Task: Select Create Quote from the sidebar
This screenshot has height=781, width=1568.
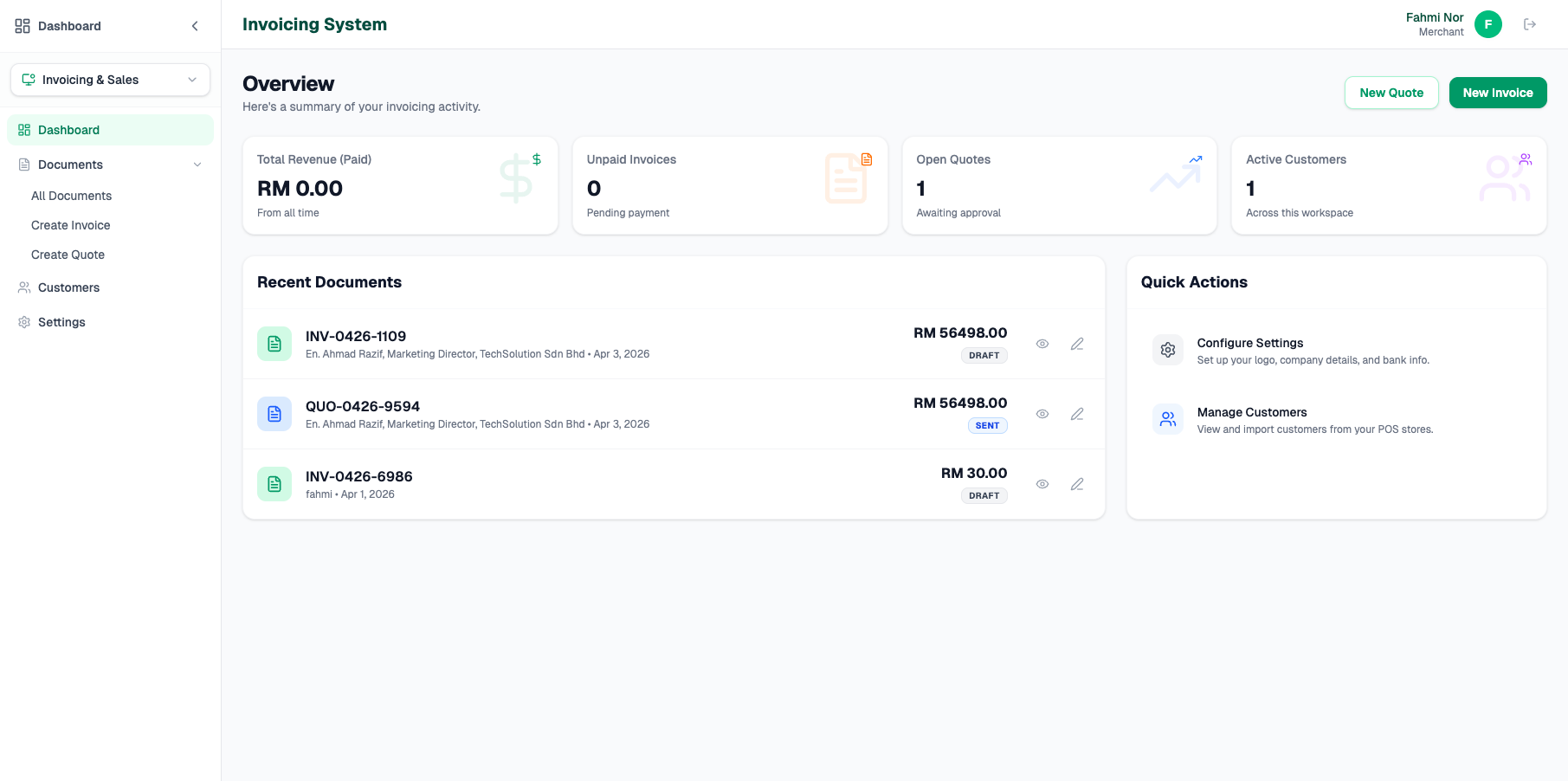Action: (68, 254)
